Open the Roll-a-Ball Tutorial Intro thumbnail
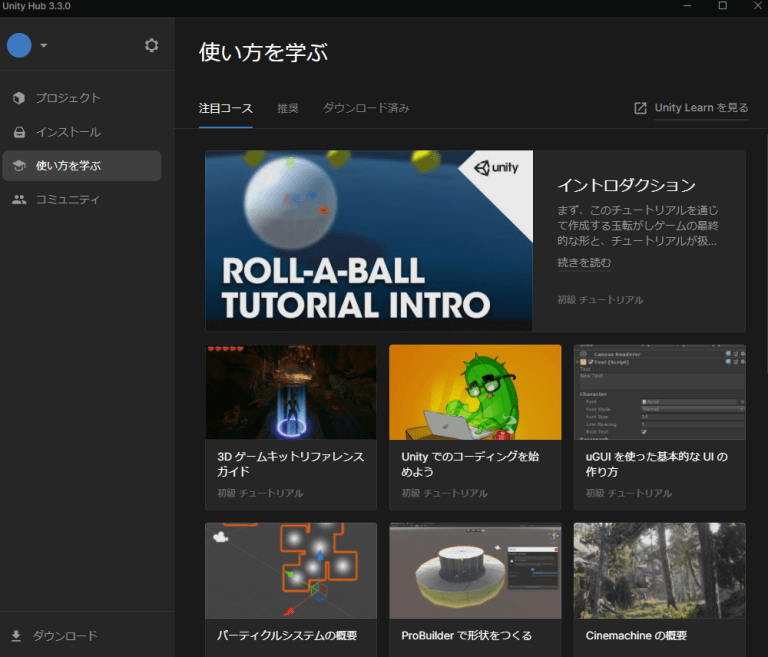The width and height of the screenshot is (768, 657). coord(368,240)
